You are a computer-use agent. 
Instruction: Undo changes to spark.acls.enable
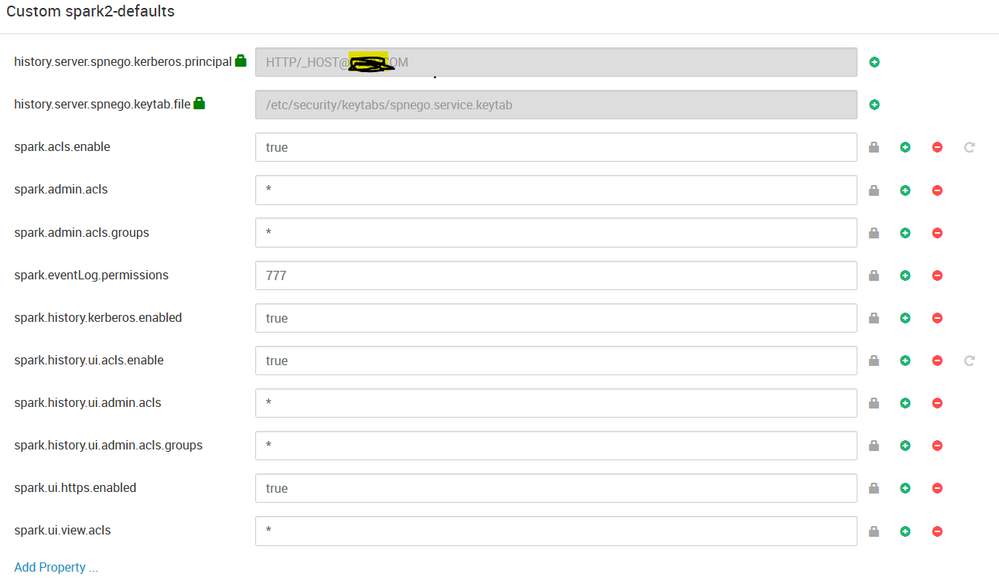coord(969,147)
